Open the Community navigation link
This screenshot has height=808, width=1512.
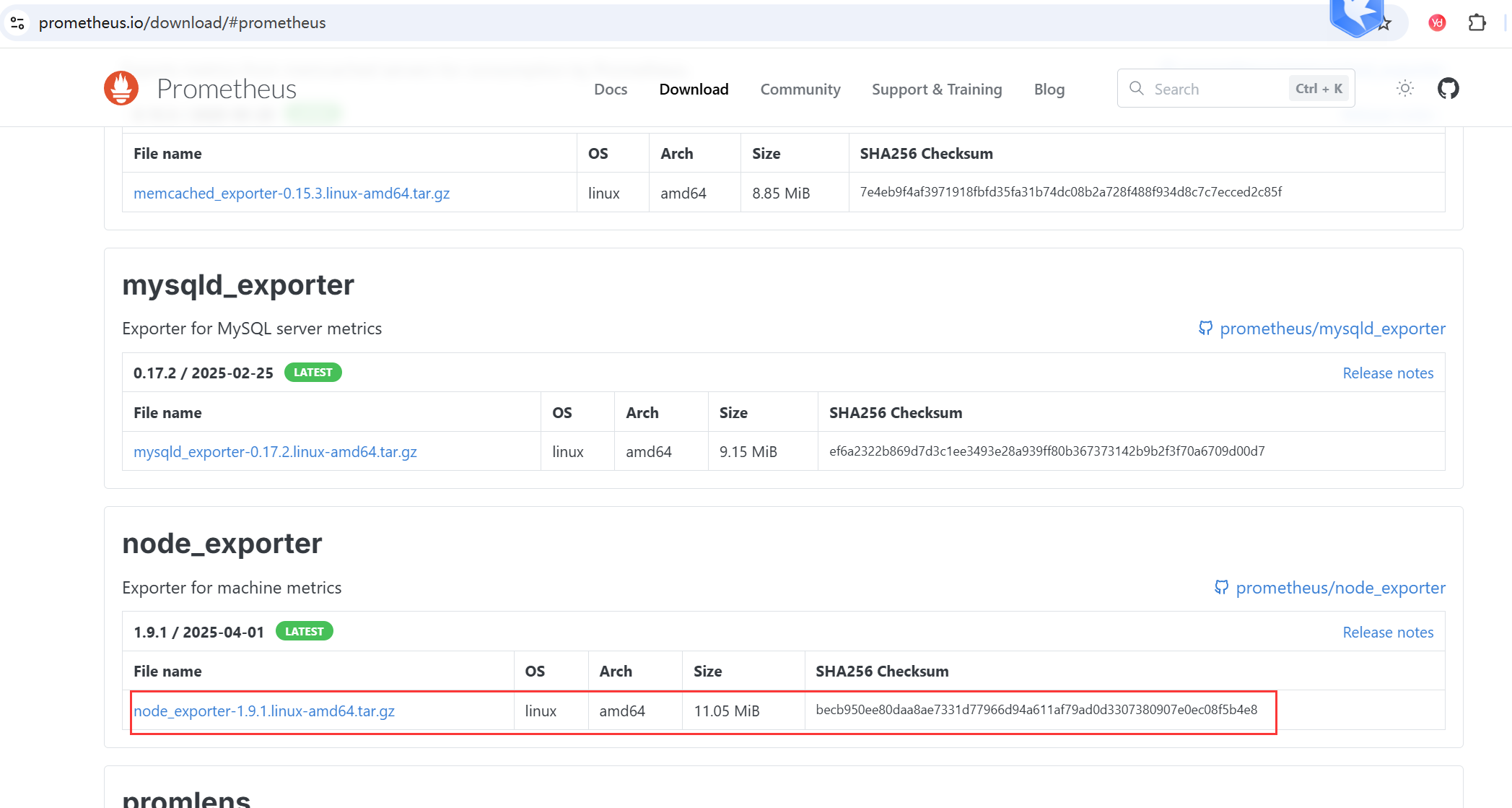(x=800, y=90)
